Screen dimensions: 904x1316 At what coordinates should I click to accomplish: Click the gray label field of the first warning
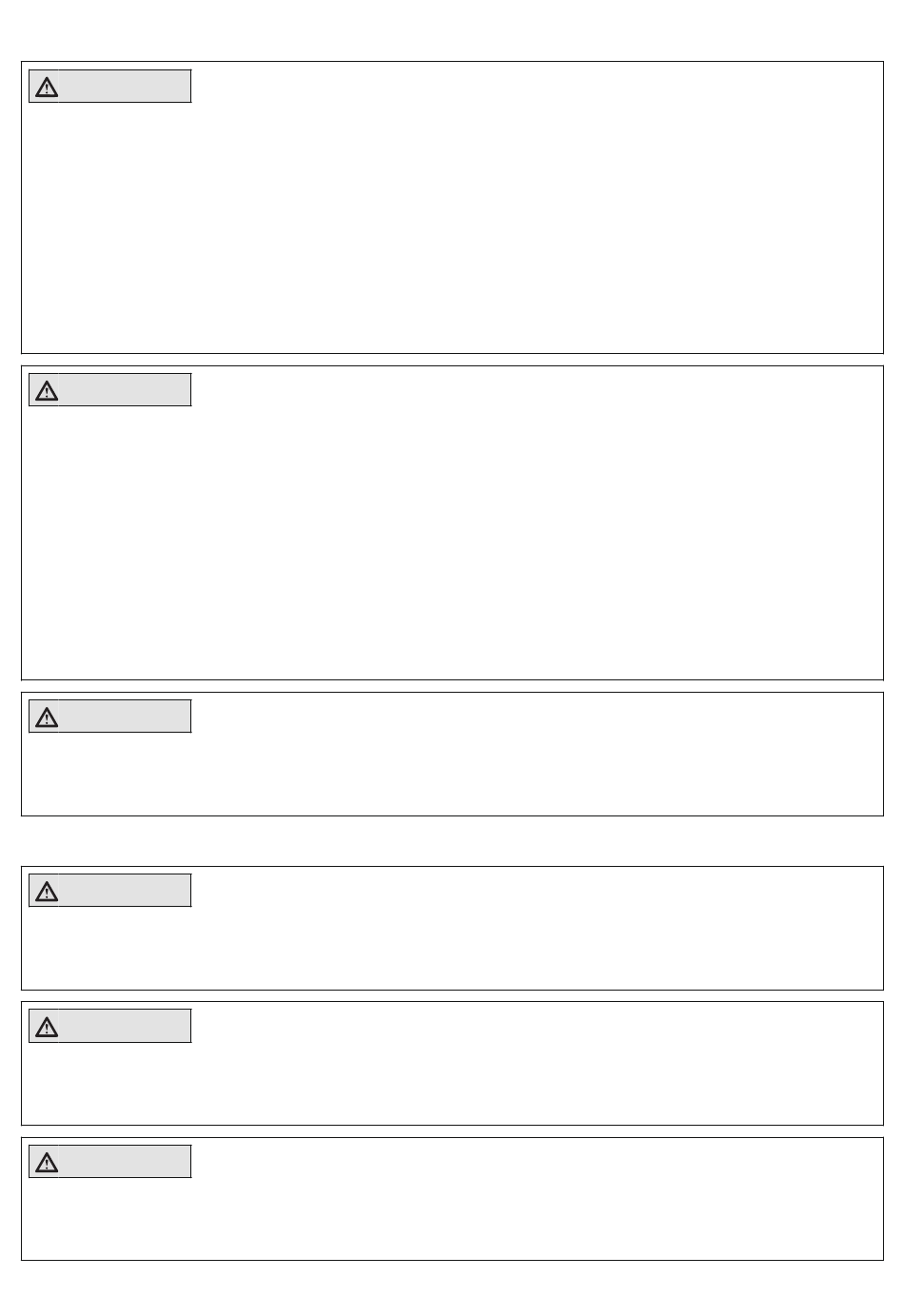[x=110, y=87]
